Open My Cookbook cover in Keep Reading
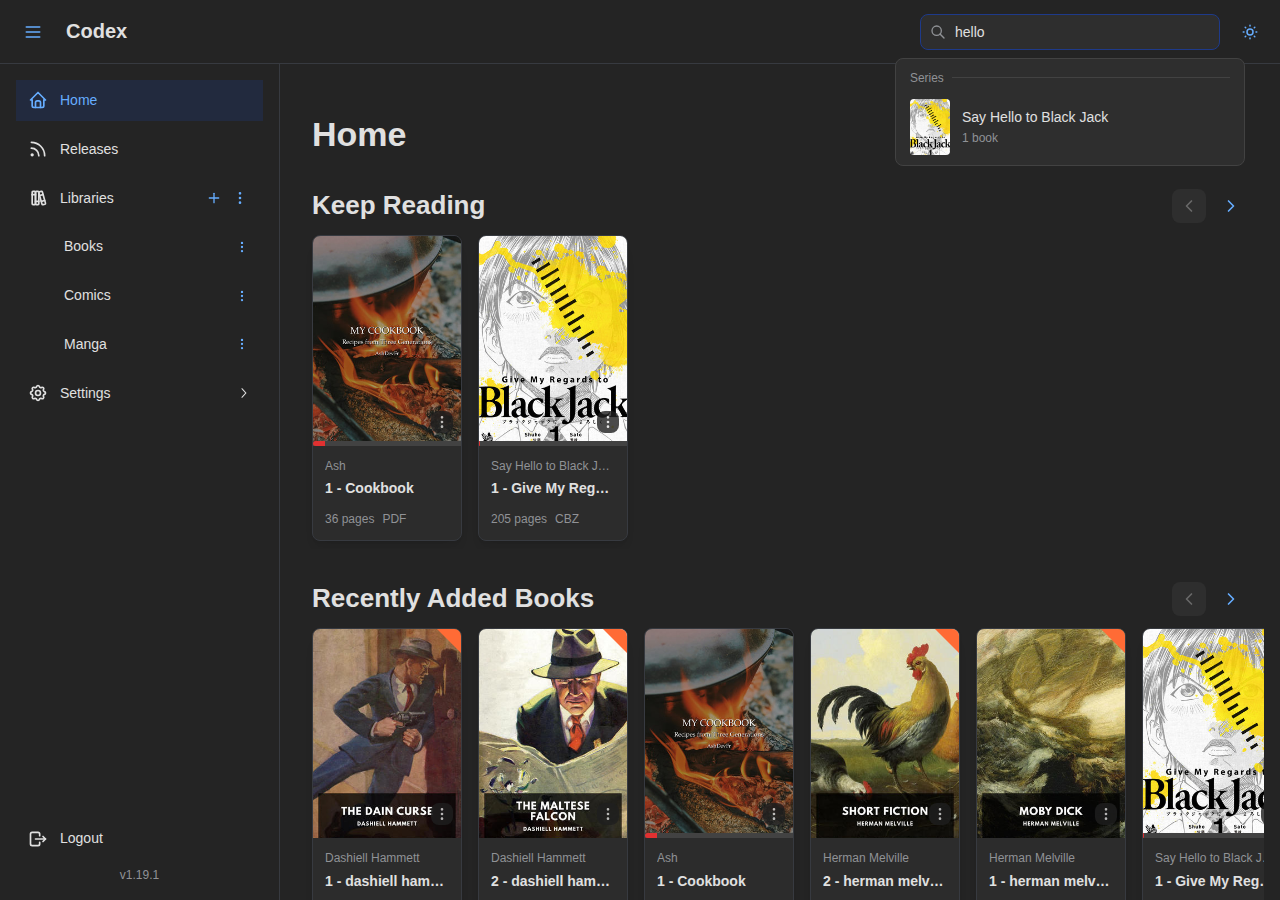 (x=387, y=339)
